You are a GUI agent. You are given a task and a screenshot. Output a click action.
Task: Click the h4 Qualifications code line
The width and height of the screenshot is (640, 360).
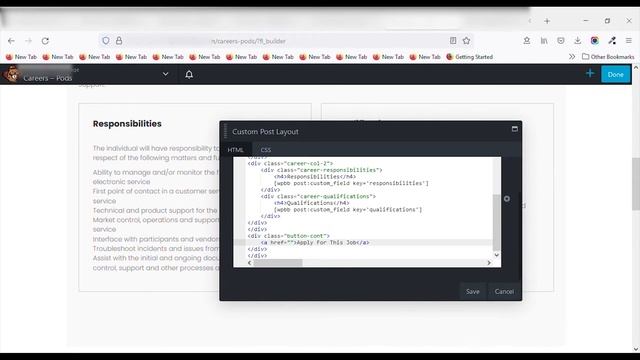(311, 203)
